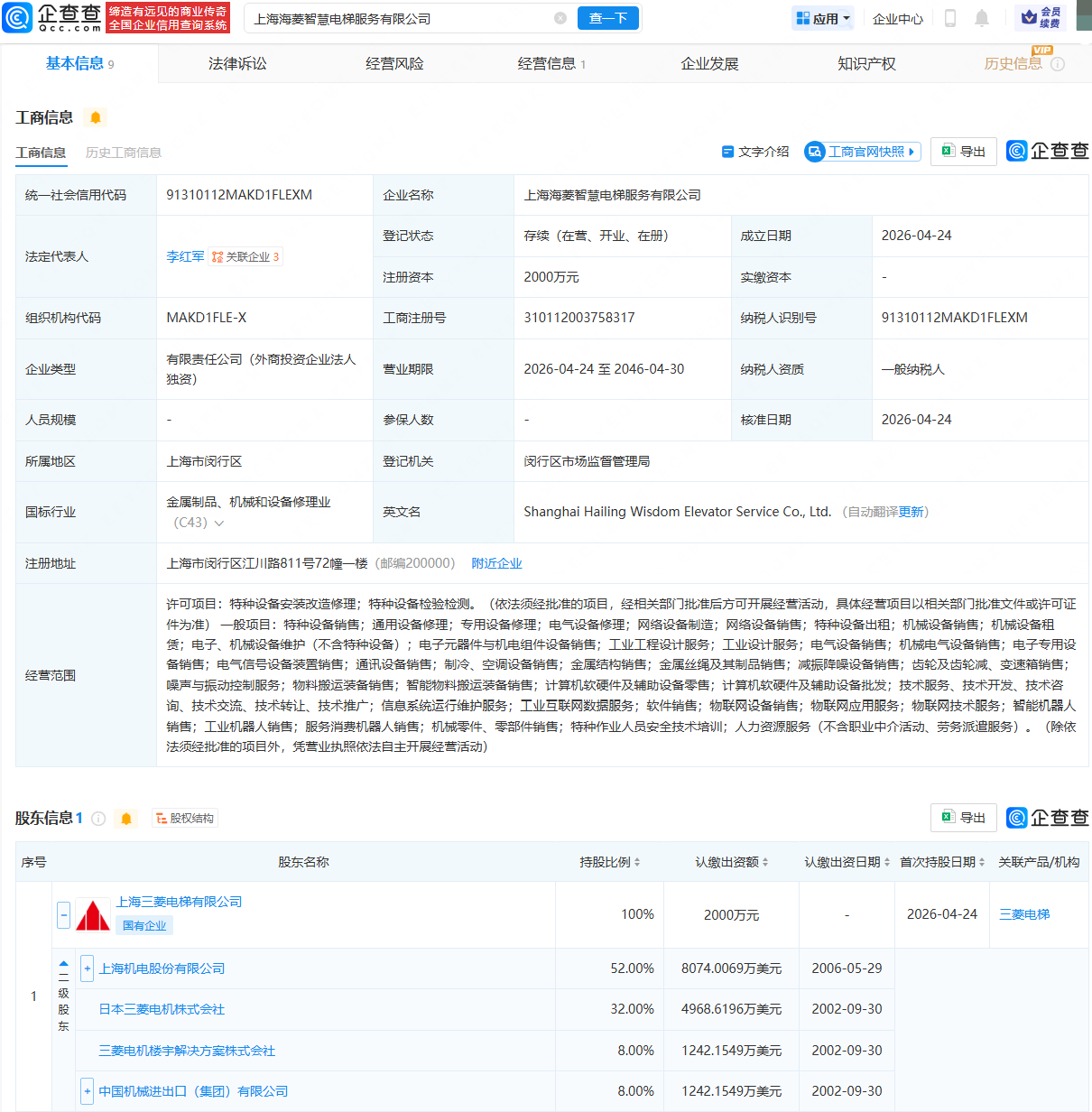This screenshot has width=1092, height=1112.
Task: Switch to 经营风险 tab
Action: [394, 64]
